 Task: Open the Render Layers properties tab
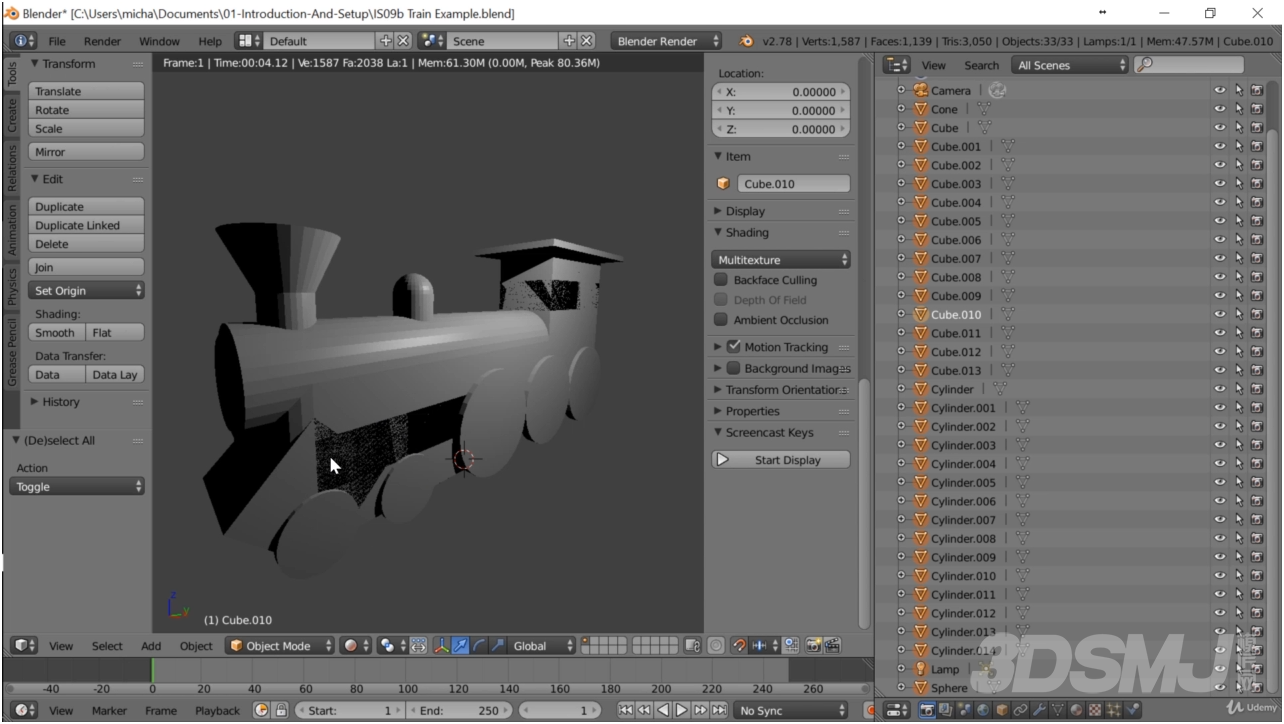(945, 709)
